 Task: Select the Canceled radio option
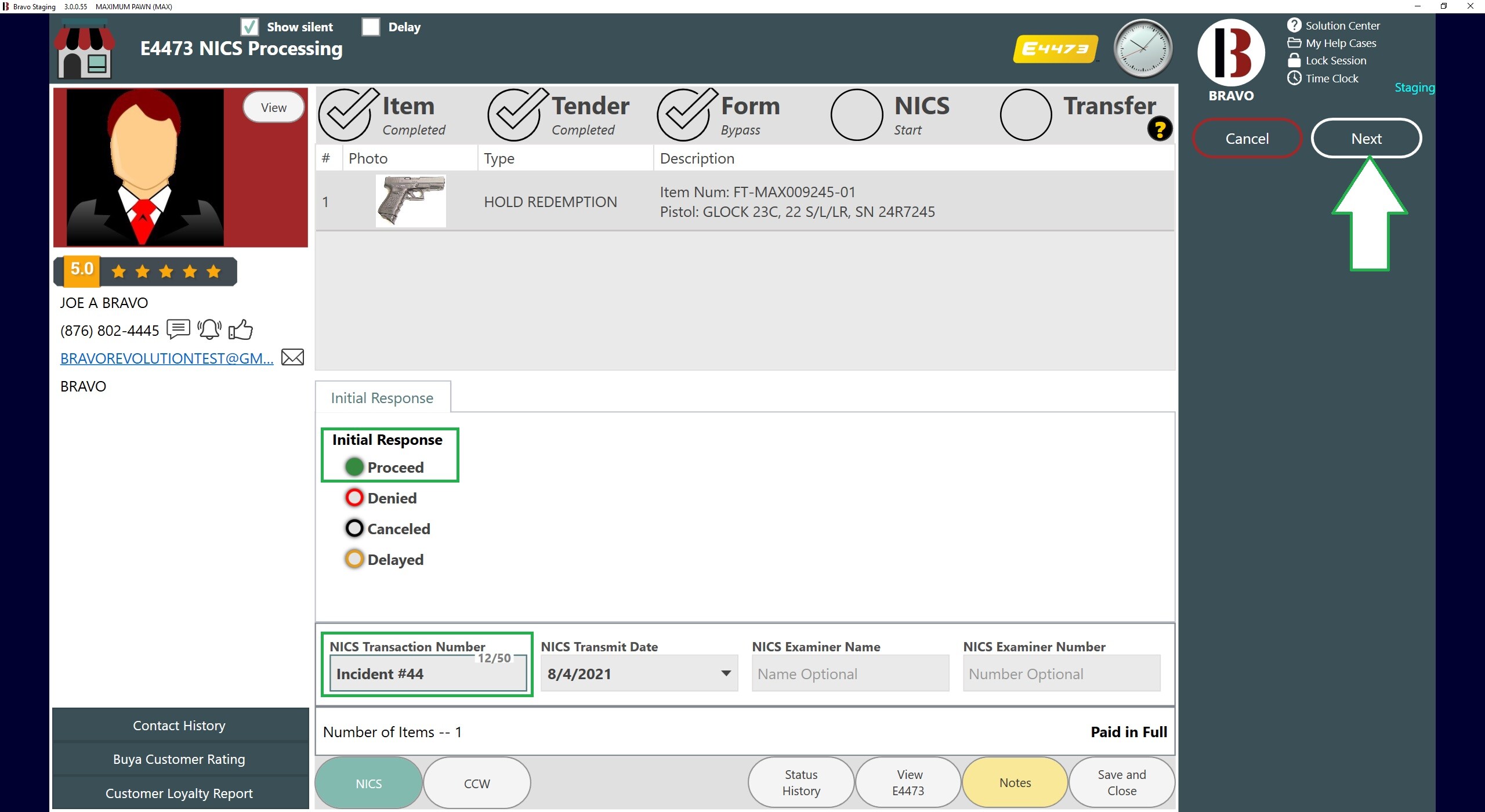[x=354, y=528]
